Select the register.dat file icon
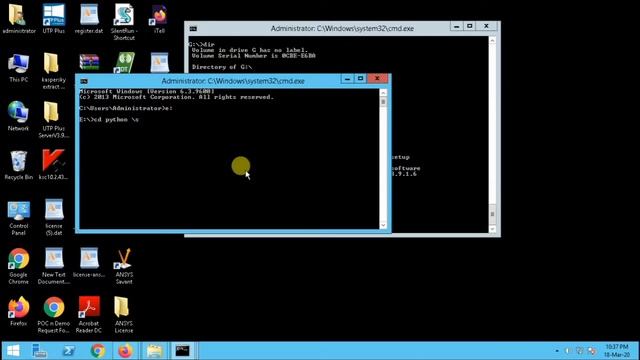 coord(89,19)
